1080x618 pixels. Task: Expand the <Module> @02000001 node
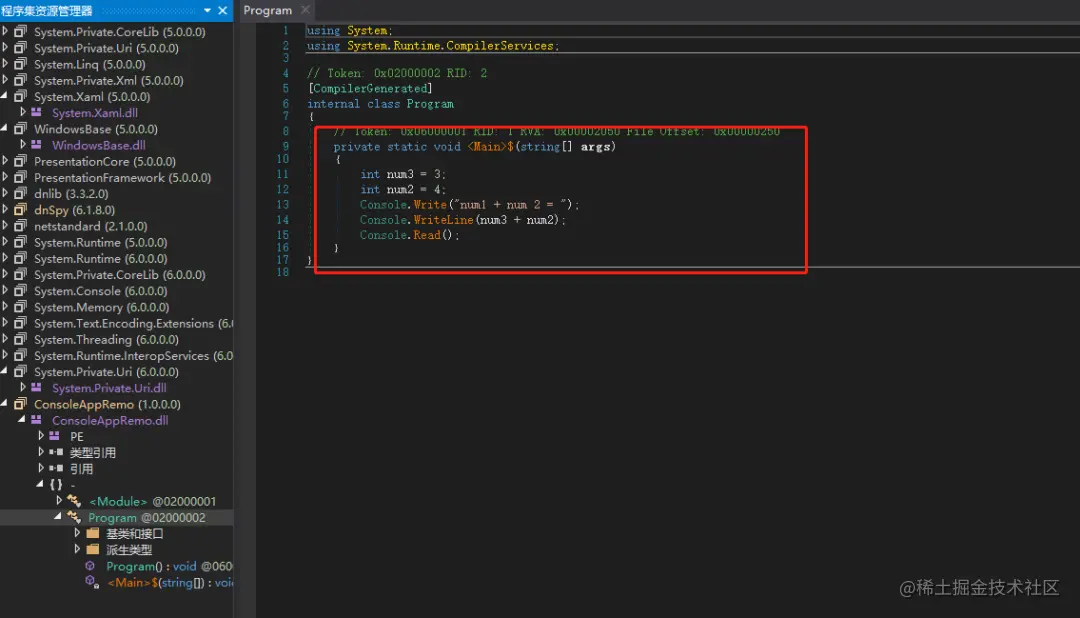(59, 501)
